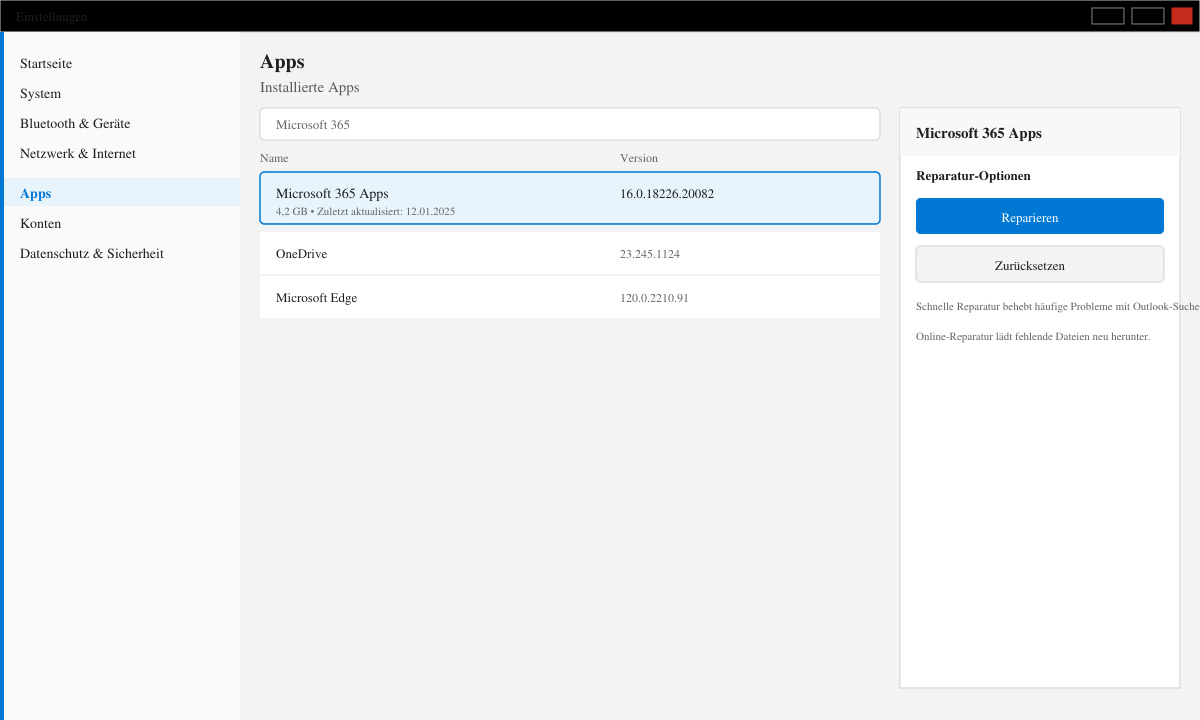
Task: Maximize the Einstellungen window
Action: (x=1148, y=16)
